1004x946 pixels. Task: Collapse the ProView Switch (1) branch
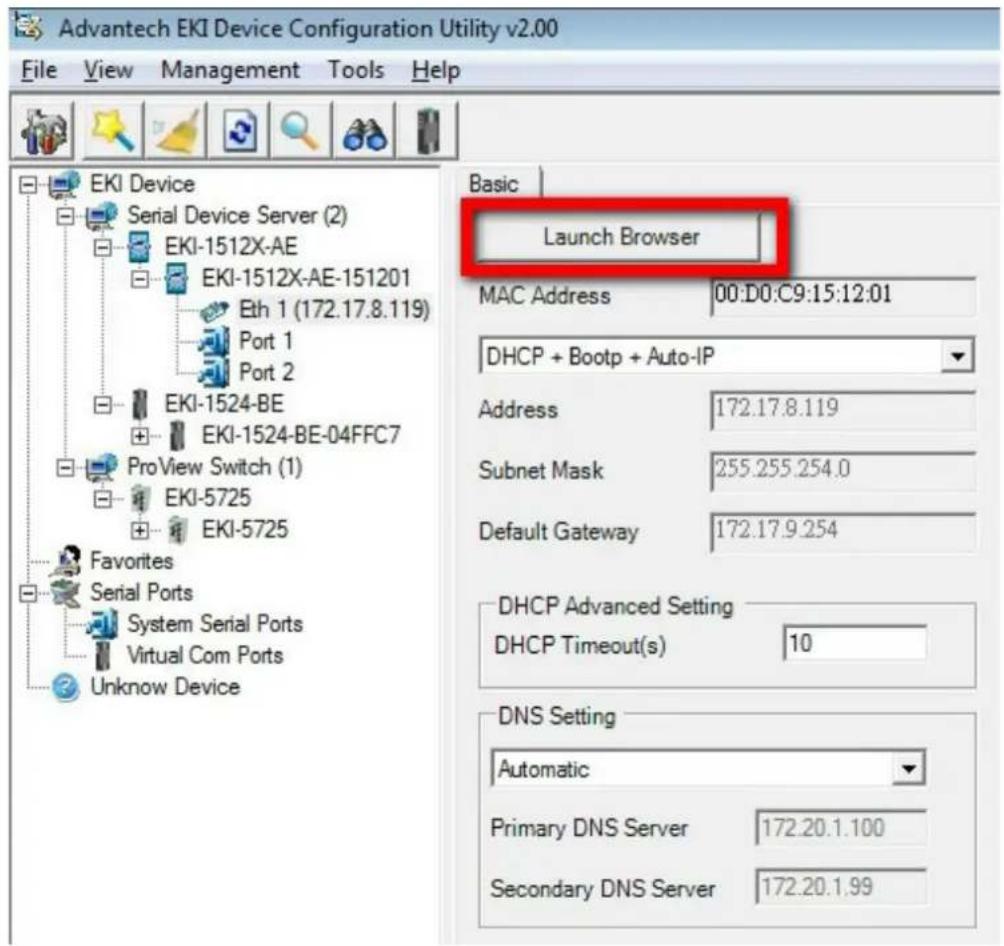click(65, 468)
